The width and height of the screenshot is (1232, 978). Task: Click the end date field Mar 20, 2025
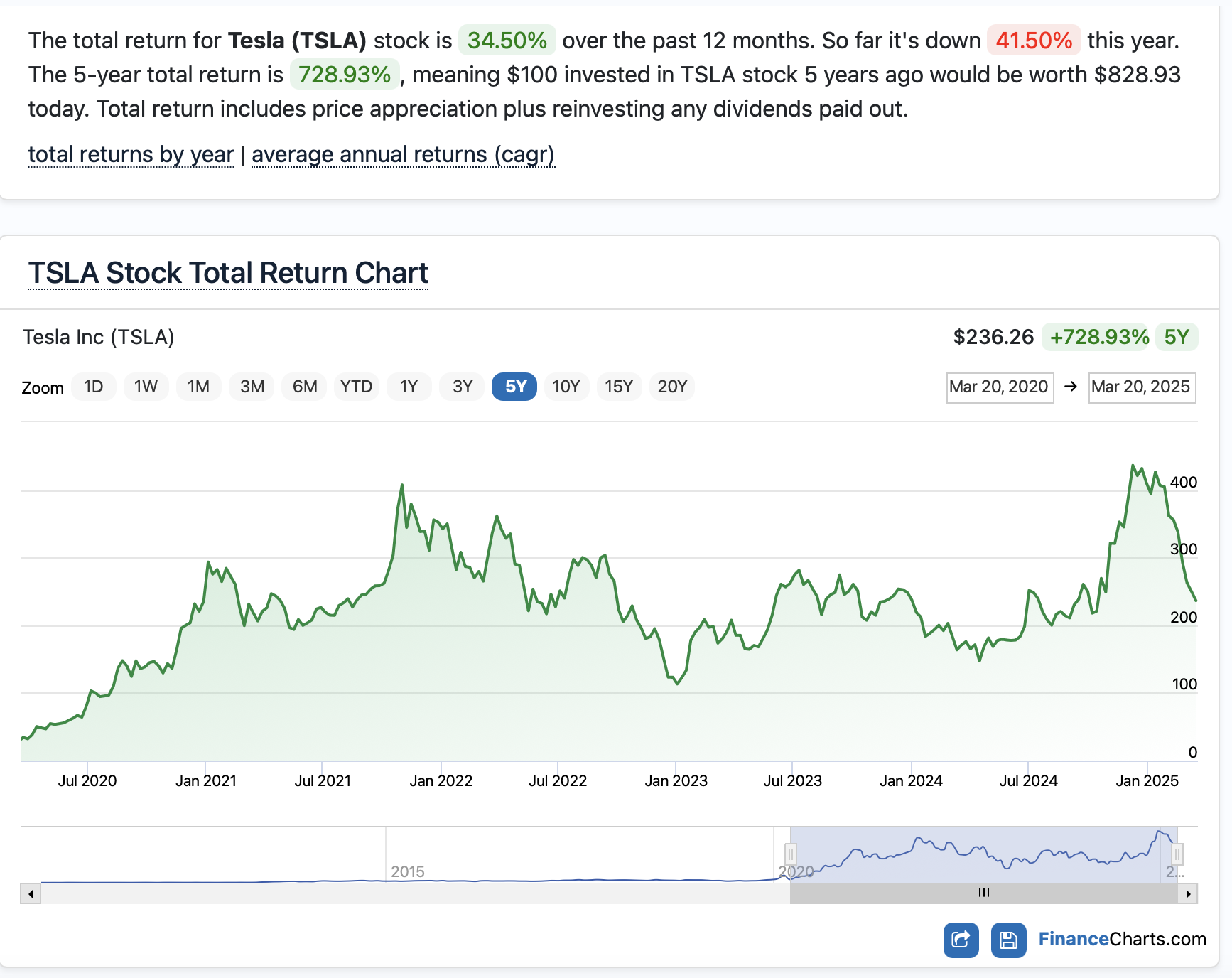(1142, 387)
